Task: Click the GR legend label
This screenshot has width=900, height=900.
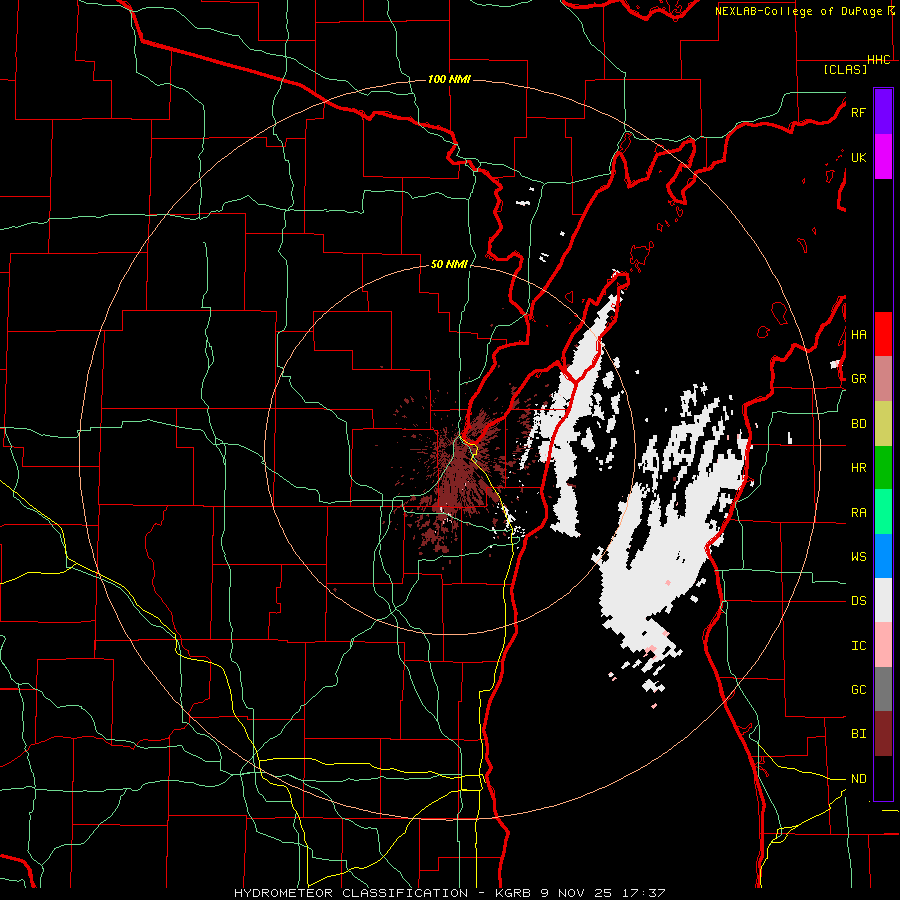Action: tap(858, 379)
